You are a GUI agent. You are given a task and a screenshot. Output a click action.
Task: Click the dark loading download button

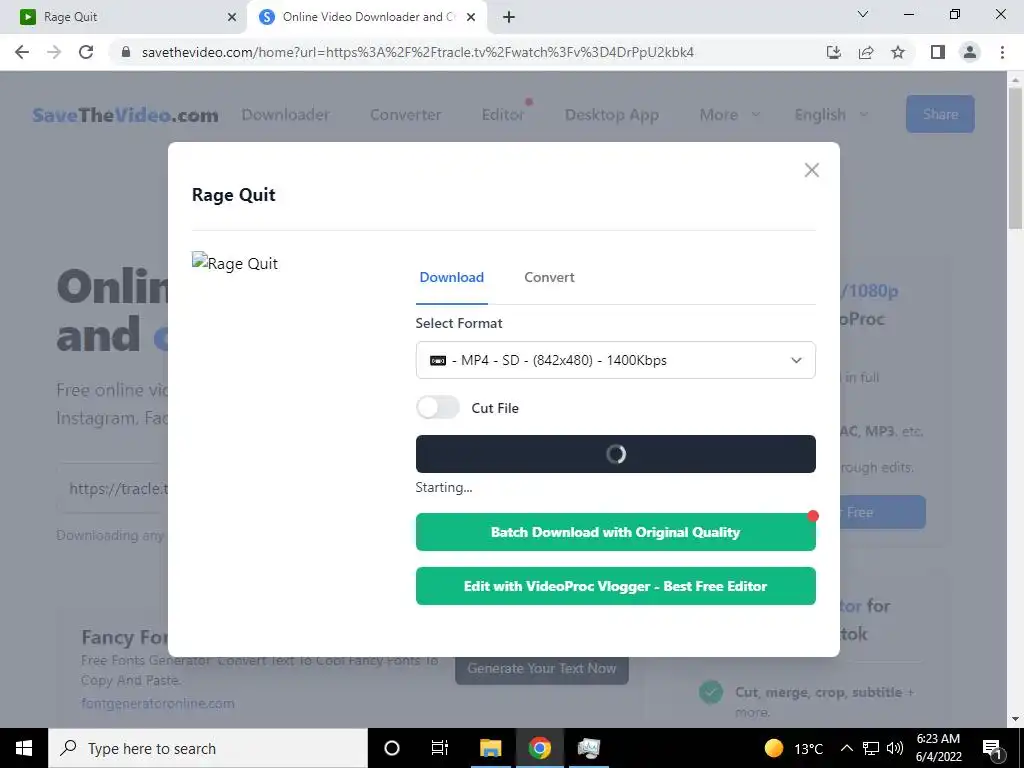[615, 454]
